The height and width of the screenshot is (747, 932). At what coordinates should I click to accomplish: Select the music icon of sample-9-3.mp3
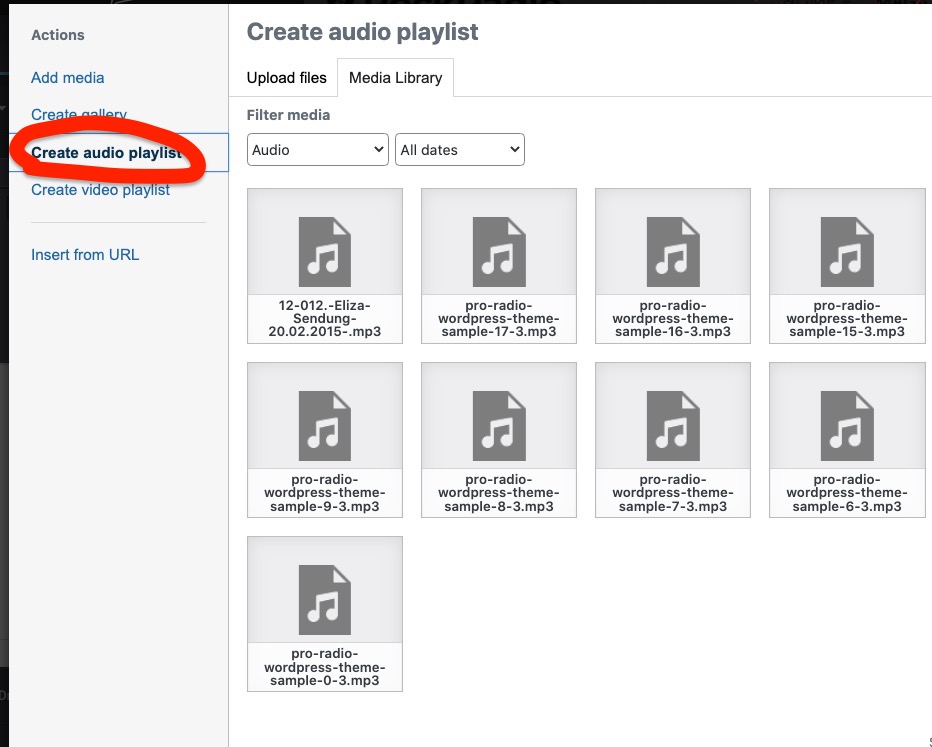click(325, 426)
